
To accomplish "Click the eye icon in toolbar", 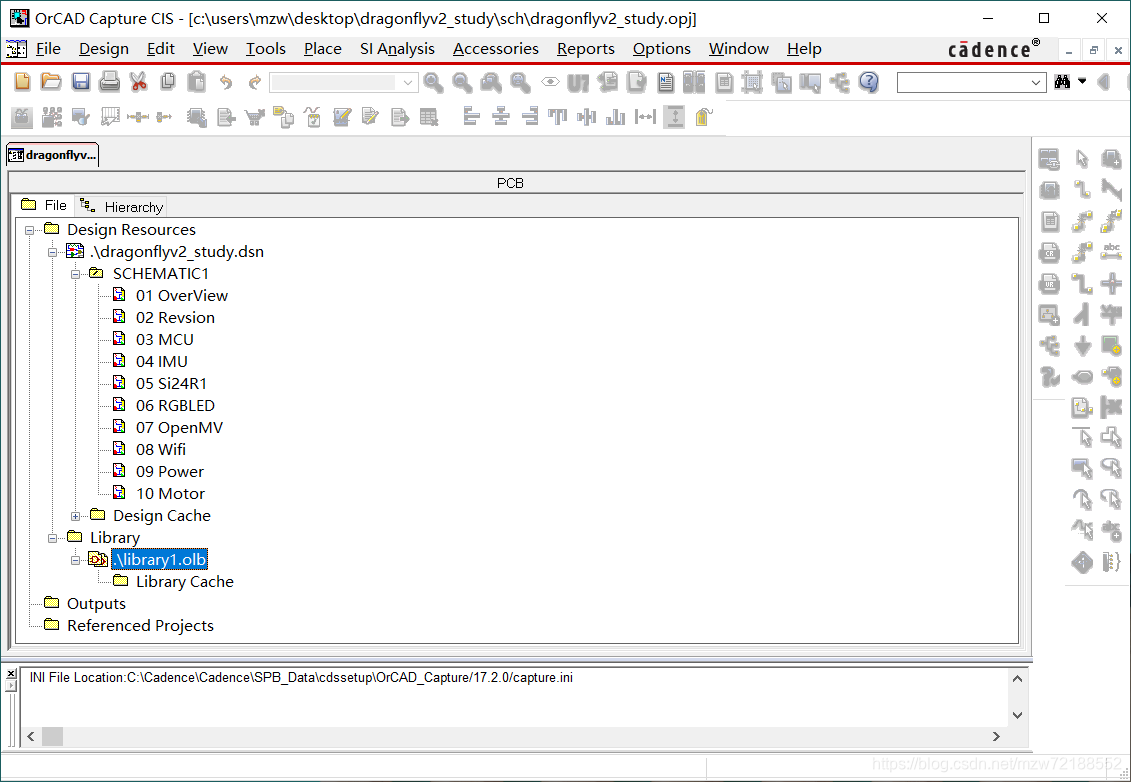I will click(x=550, y=82).
